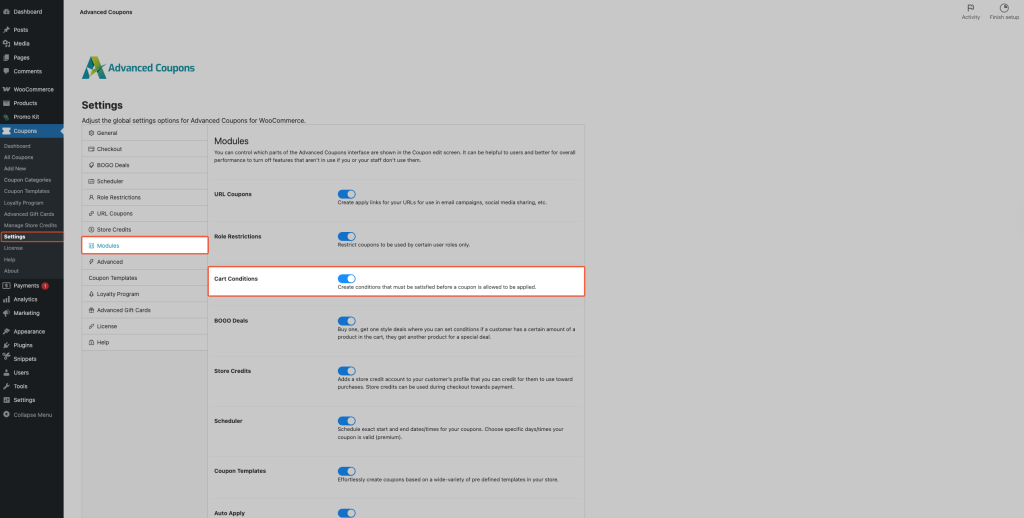Open the BOGO Deals settings tab
This screenshot has height=518, width=1024.
click(144, 165)
